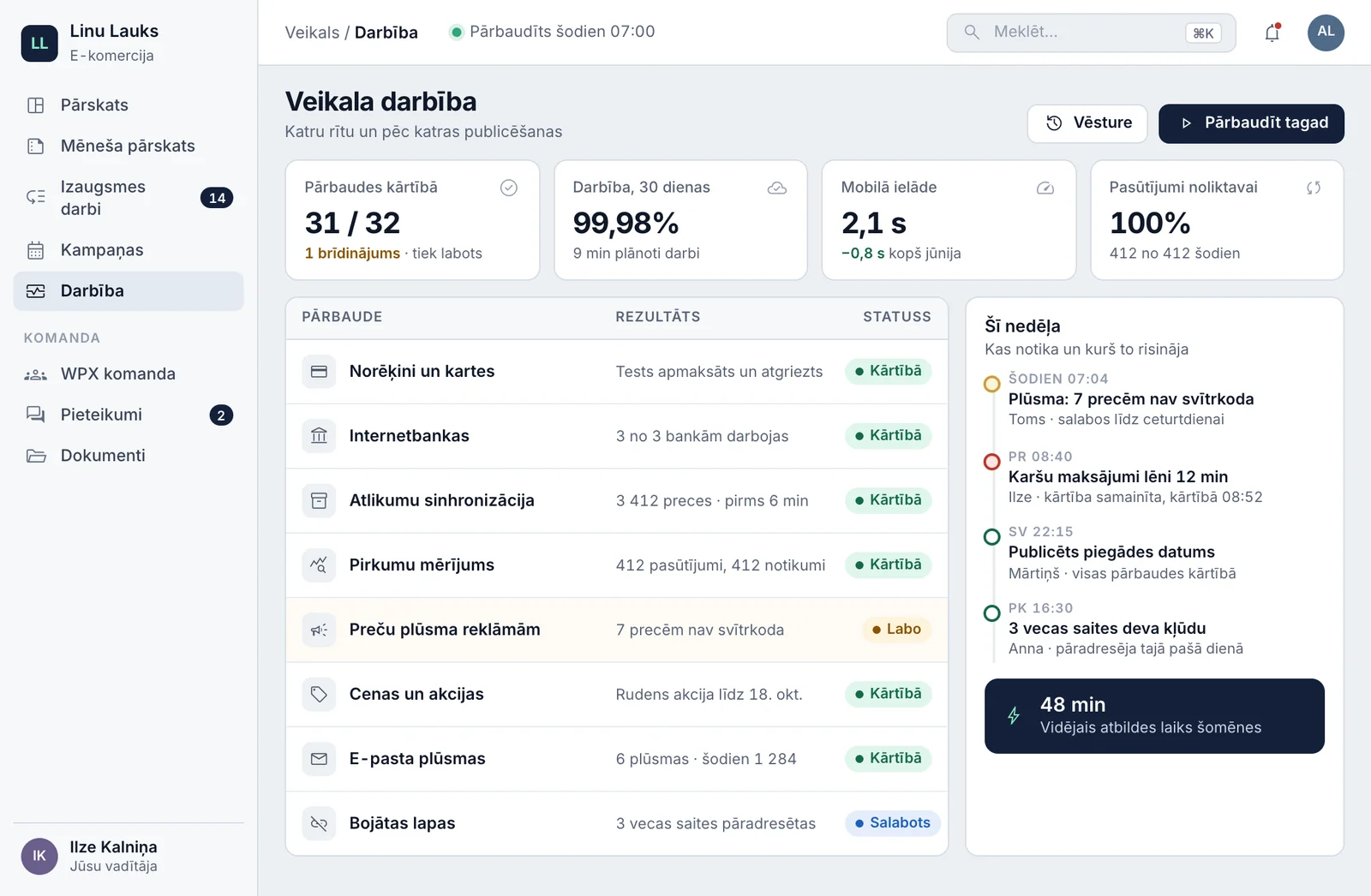This screenshot has height=896, width=1371.
Task: Open the Publicēts piegādes datums event
Action: coord(1111,553)
